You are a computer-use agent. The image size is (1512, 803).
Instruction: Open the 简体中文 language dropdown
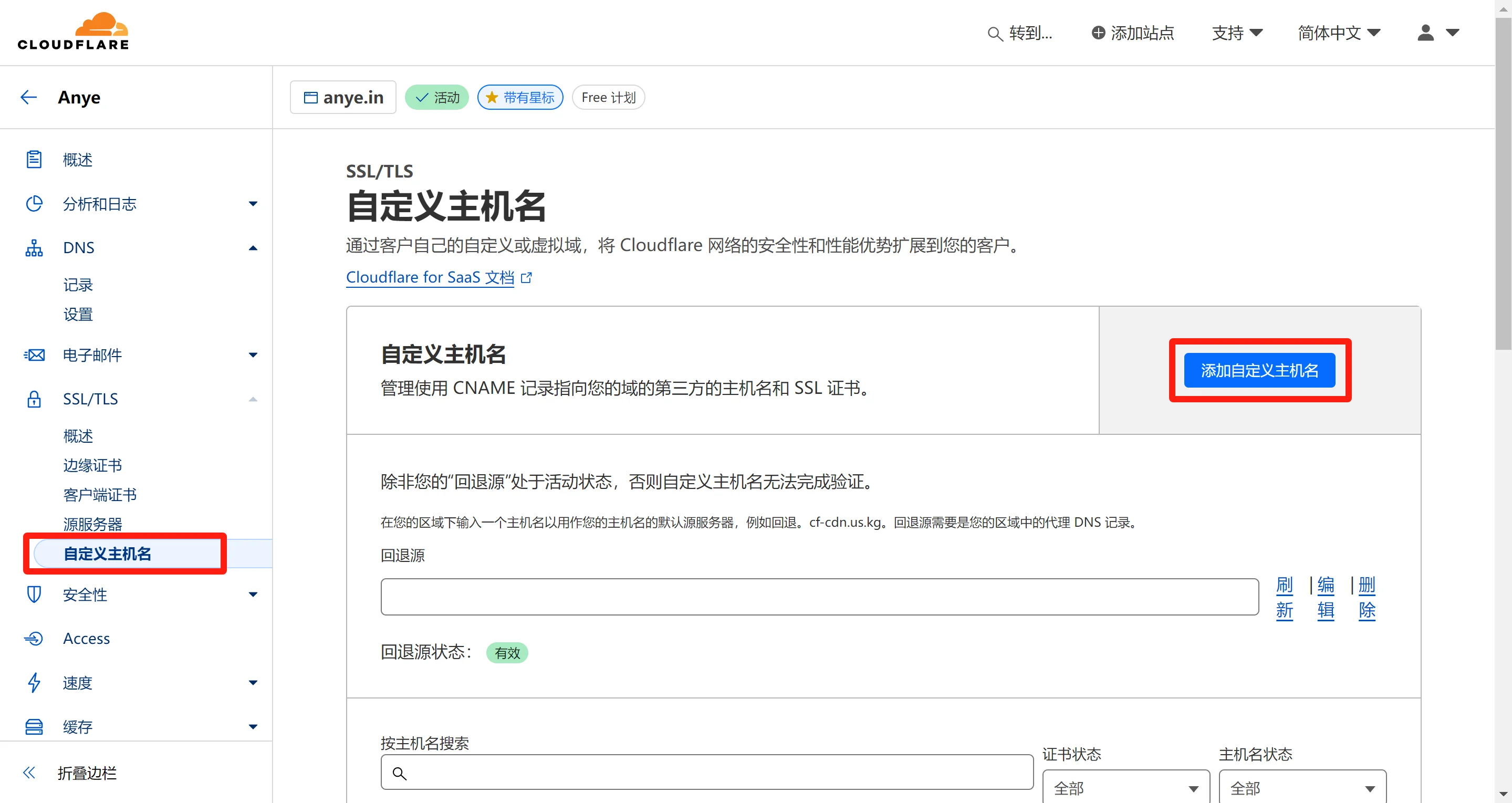tap(1339, 33)
